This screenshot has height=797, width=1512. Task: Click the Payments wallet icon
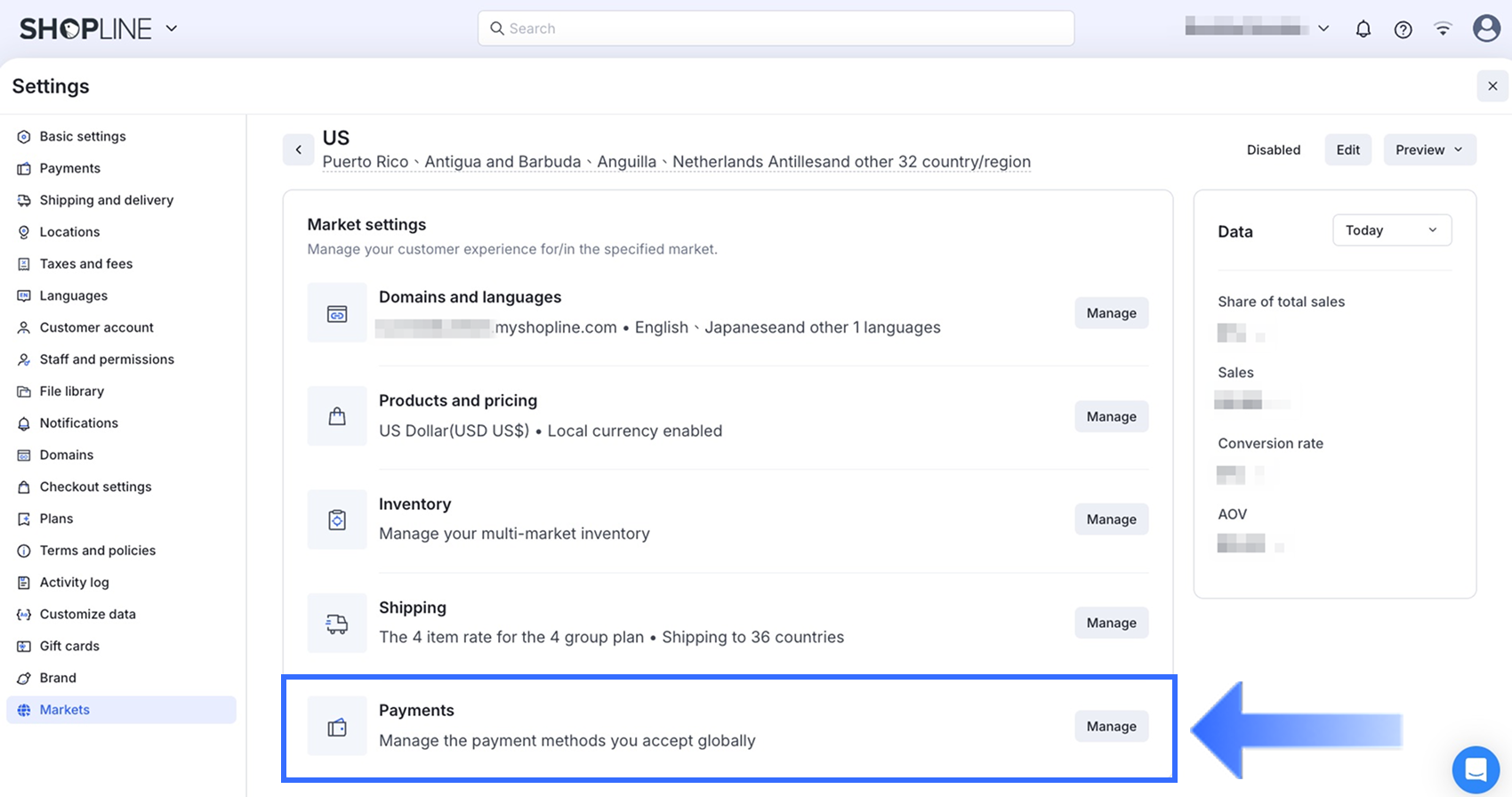point(337,727)
